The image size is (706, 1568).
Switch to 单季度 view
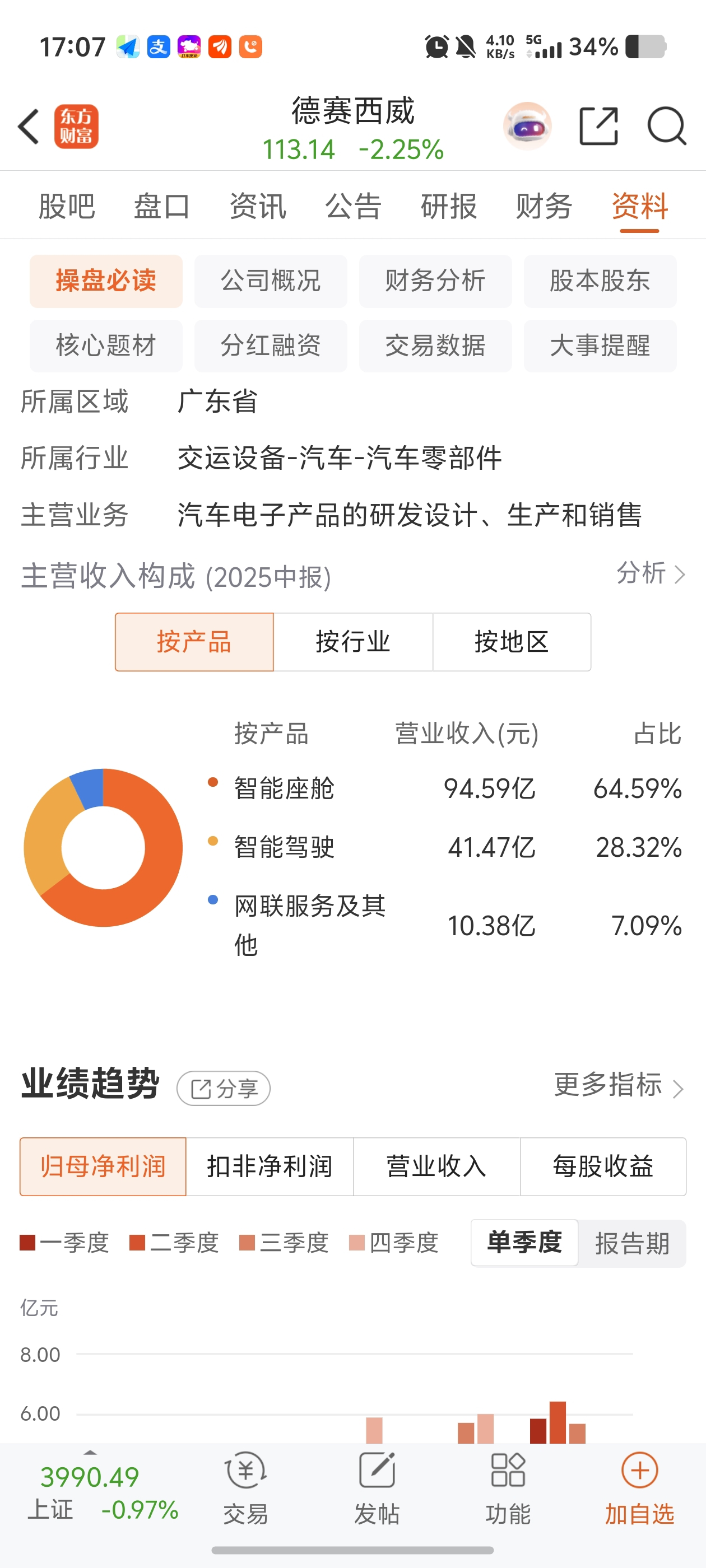(x=524, y=1243)
